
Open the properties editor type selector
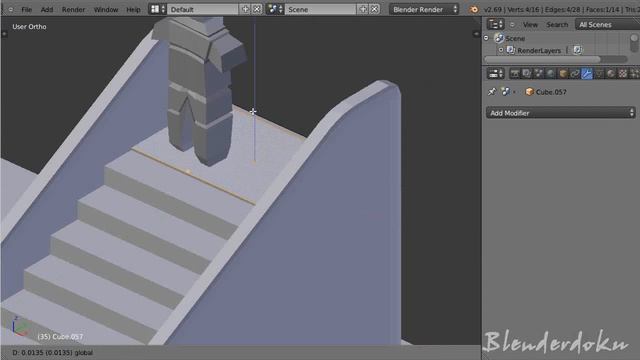496,73
